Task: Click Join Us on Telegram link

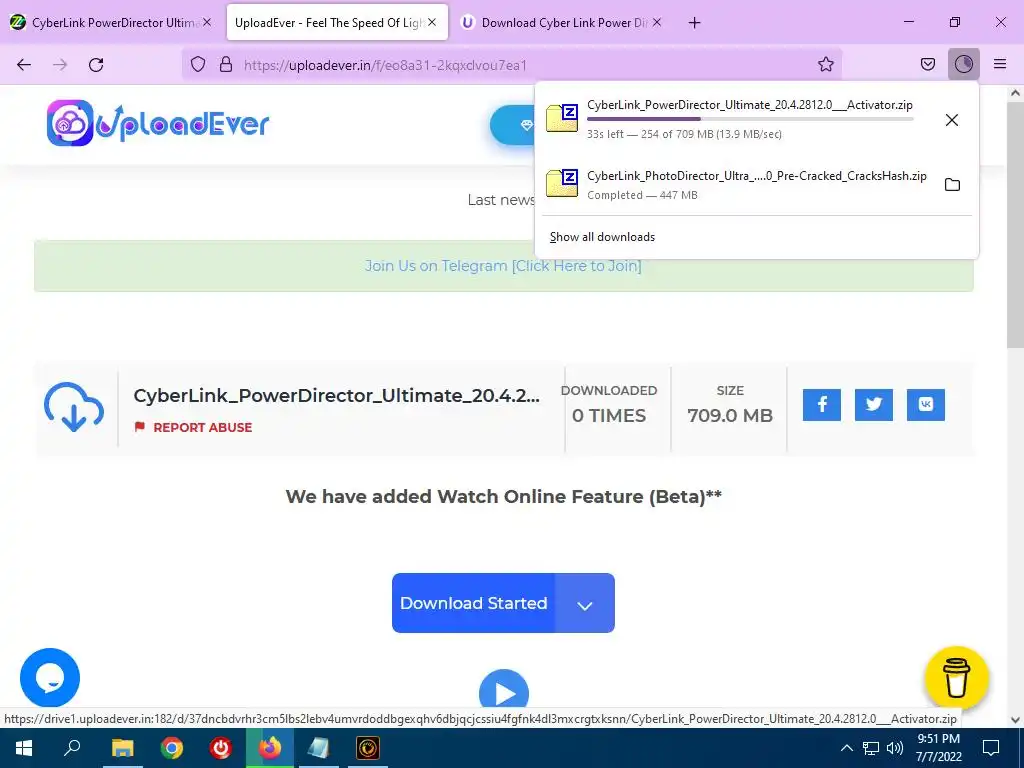Action: 503,266
